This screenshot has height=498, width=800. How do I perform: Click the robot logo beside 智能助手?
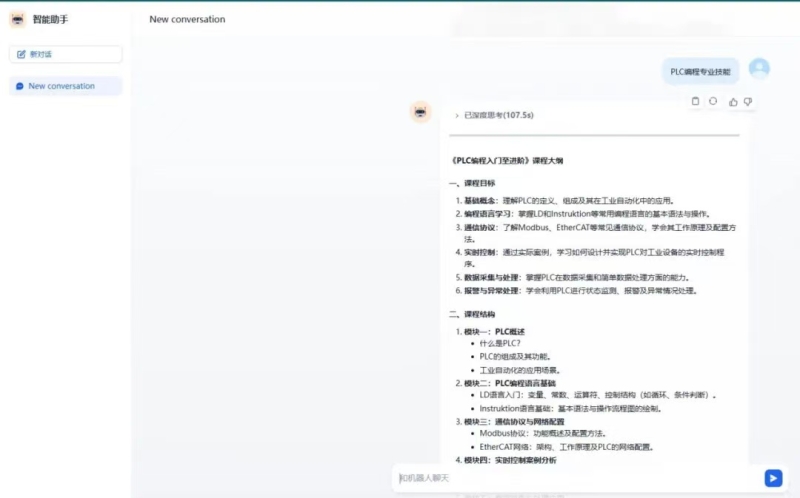point(18,19)
